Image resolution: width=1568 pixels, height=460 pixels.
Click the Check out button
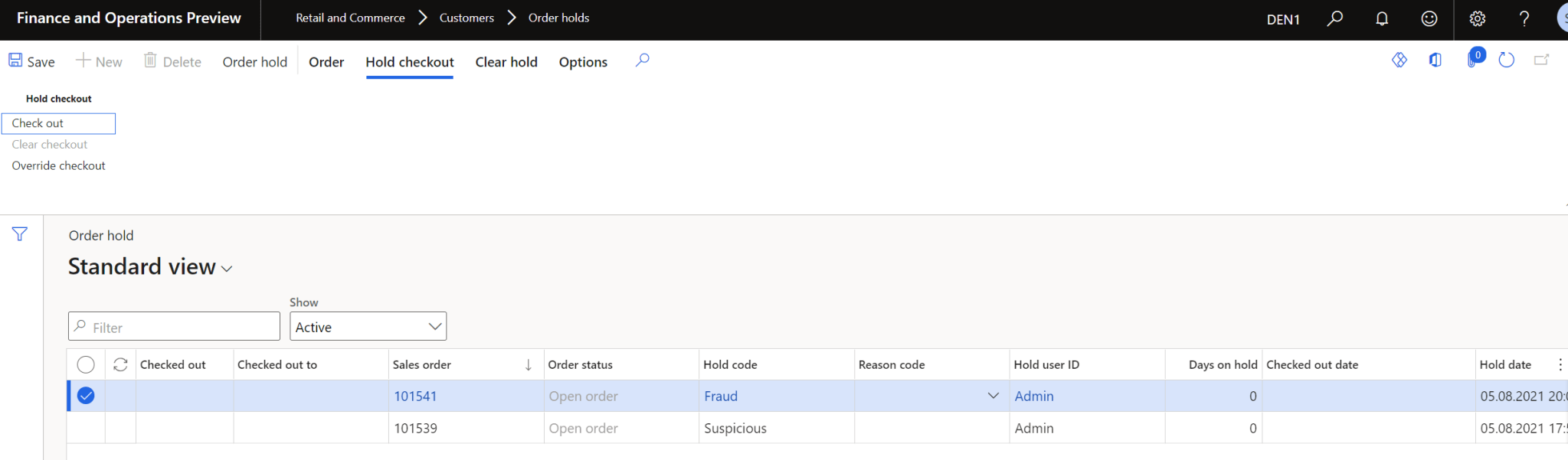(x=58, y=123)
